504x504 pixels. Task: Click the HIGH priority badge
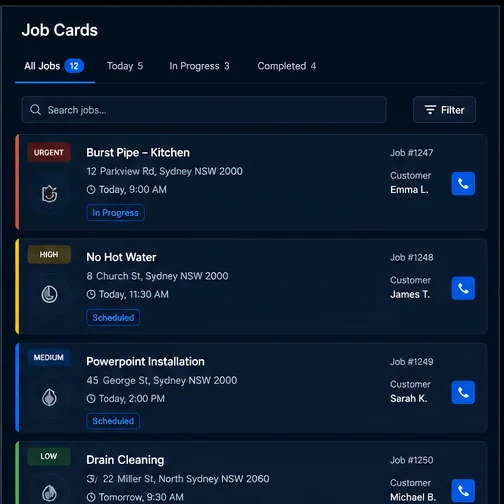[49, 255]
